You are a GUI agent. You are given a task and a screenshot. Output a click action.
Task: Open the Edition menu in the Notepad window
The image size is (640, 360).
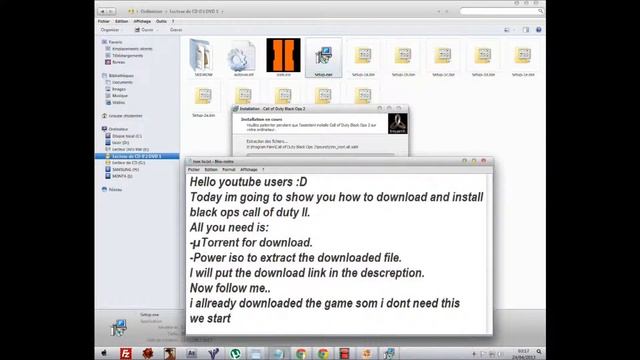(211, 169)
